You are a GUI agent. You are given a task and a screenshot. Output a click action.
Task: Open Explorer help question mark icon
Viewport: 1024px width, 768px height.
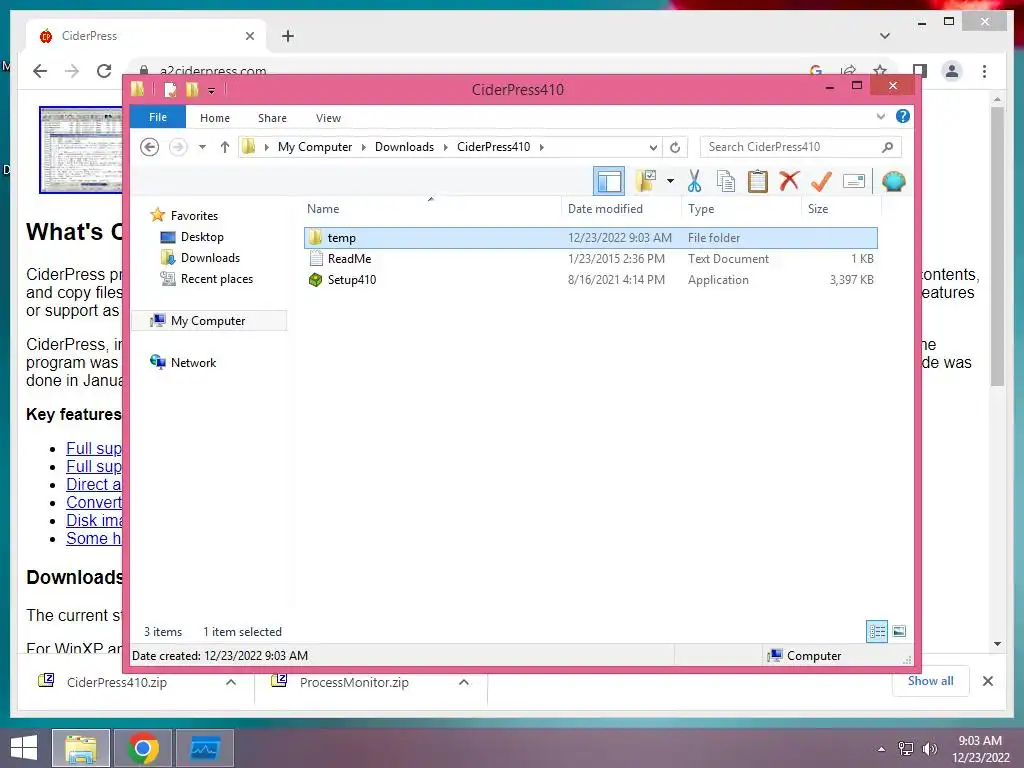click(903, 116)
